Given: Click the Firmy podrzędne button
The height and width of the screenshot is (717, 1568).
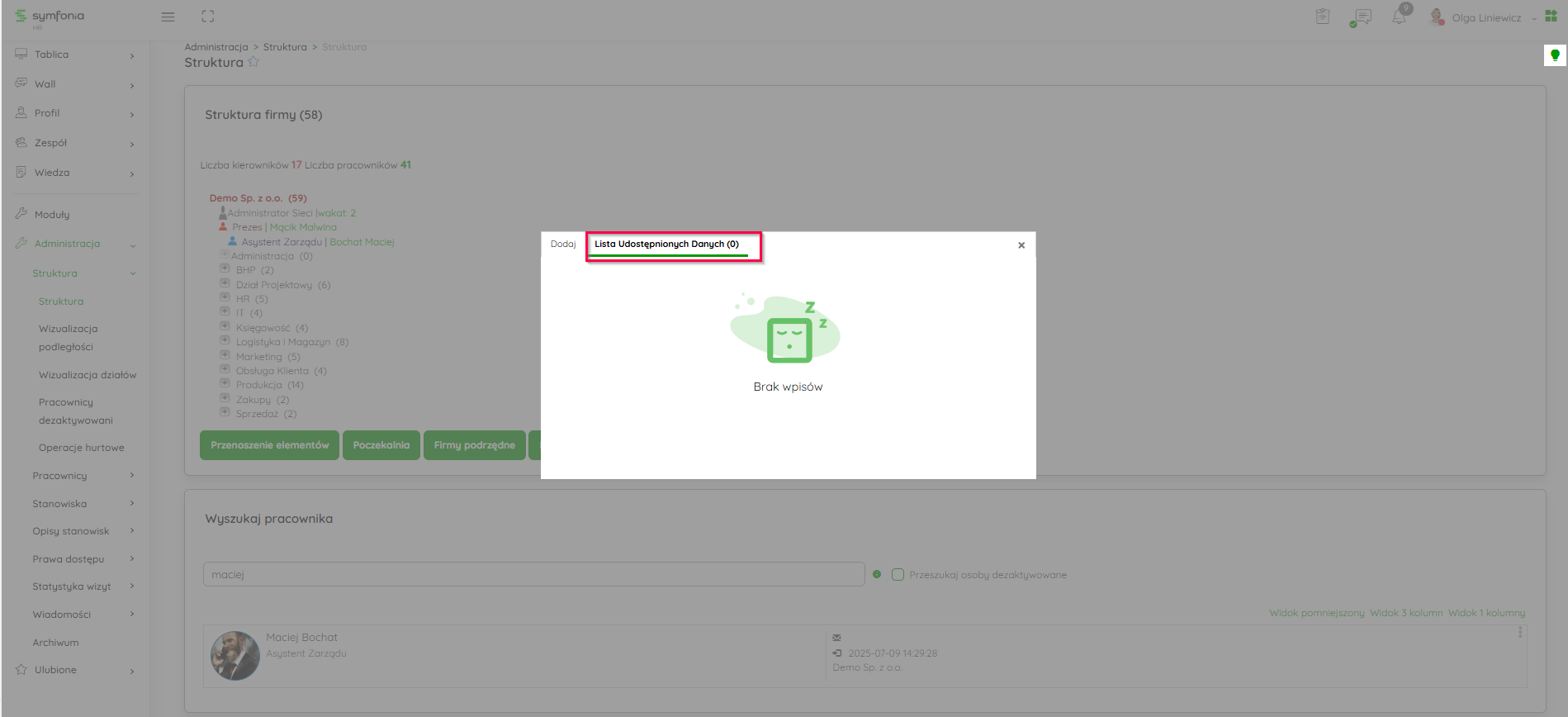Looking at the screenshot, I should pos(474,445).
